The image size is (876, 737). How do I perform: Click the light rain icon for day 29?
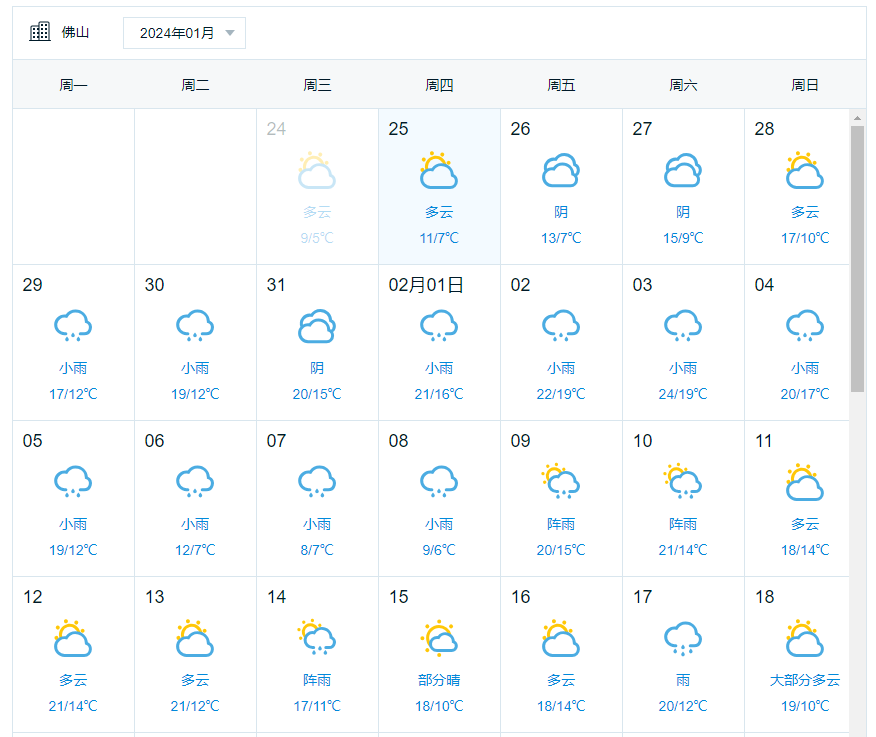(73, 325)
